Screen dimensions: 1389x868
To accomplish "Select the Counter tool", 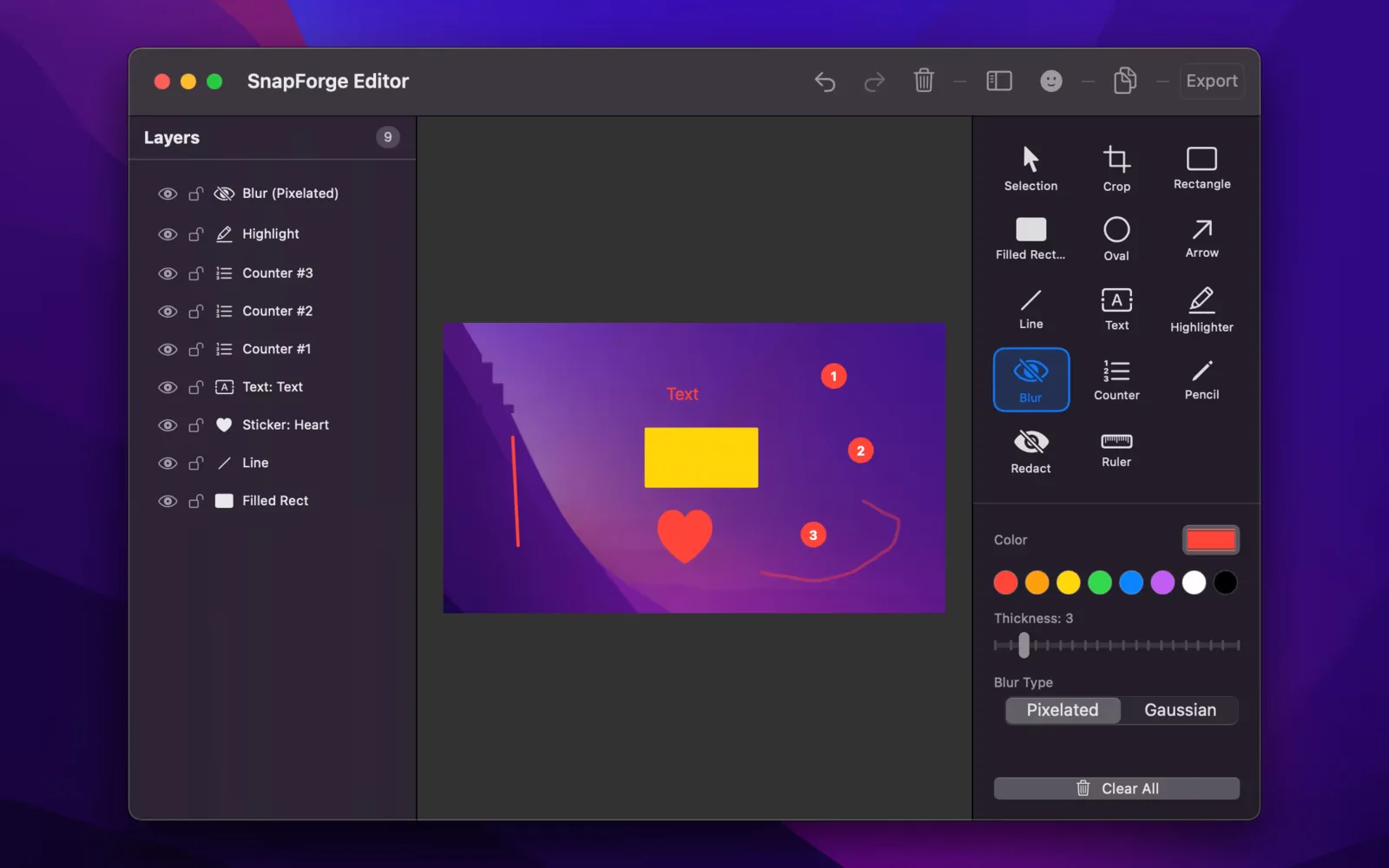I will pyautogui.click(x=1116, y=379).
